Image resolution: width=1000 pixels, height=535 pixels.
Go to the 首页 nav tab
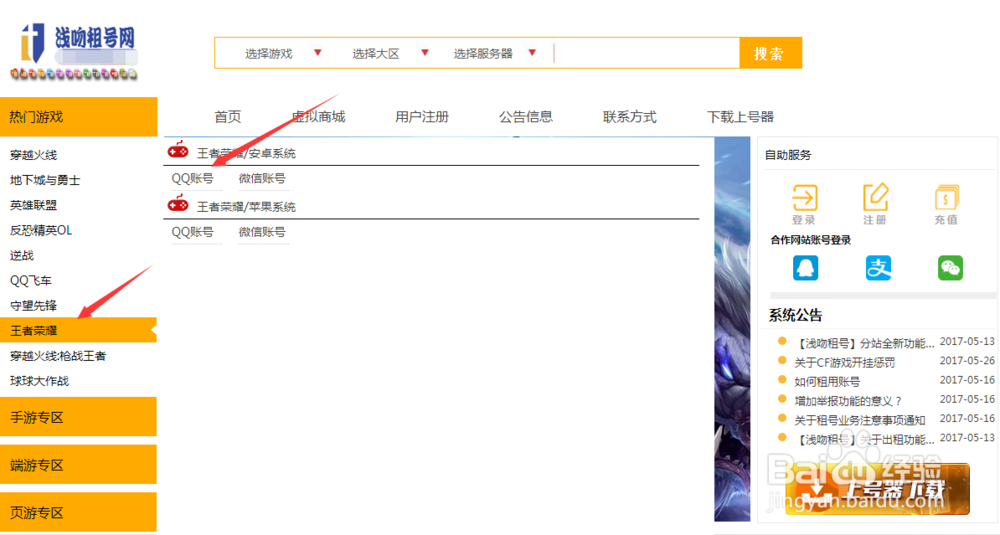pos(228,117)
